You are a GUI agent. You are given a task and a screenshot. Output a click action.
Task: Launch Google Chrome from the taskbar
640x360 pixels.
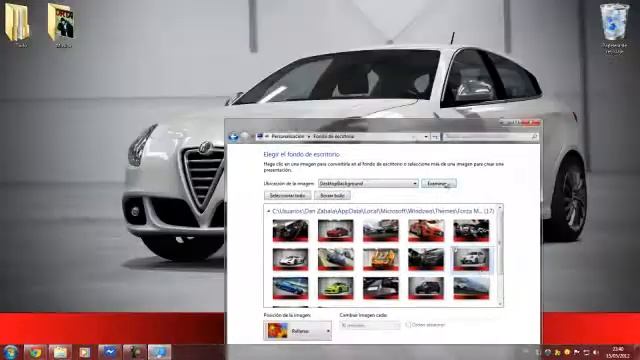pos(35,352)
